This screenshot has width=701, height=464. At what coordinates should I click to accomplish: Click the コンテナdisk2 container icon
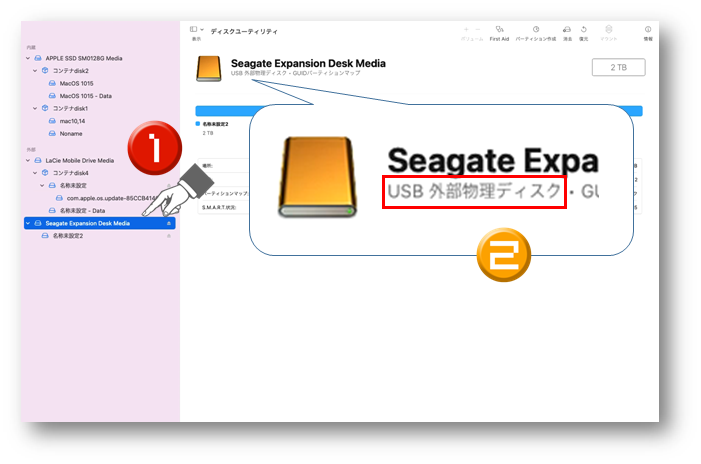(x=45, y=71)
